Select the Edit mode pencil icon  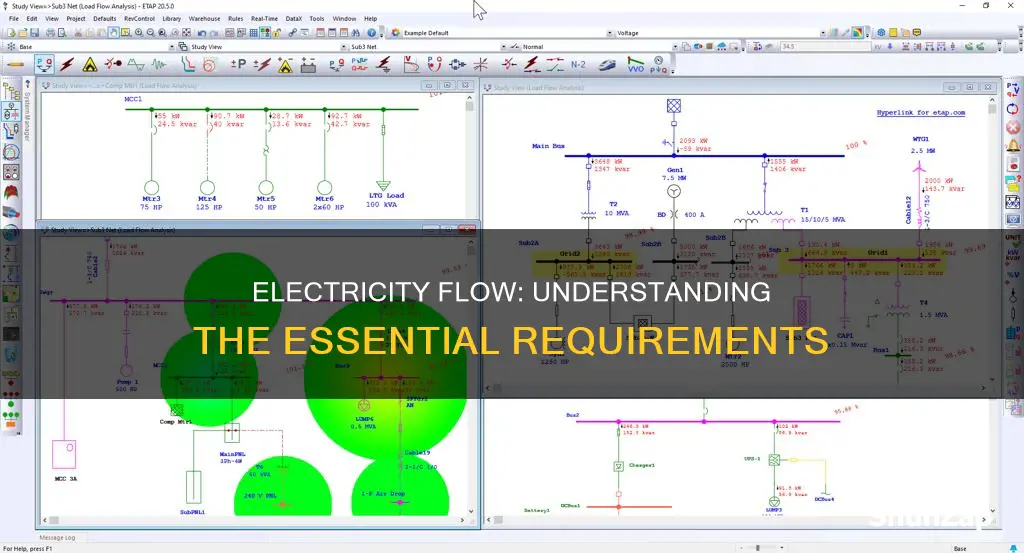16,65
